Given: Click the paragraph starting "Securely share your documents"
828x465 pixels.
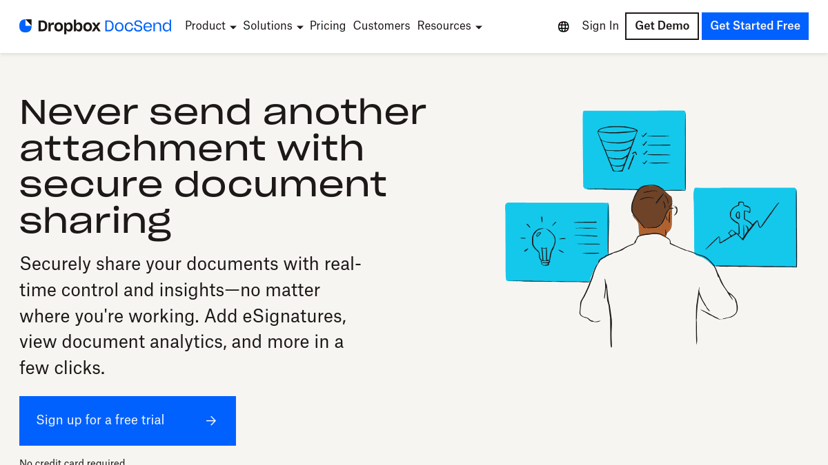Looking at the screenshot, I should (190, 316).
